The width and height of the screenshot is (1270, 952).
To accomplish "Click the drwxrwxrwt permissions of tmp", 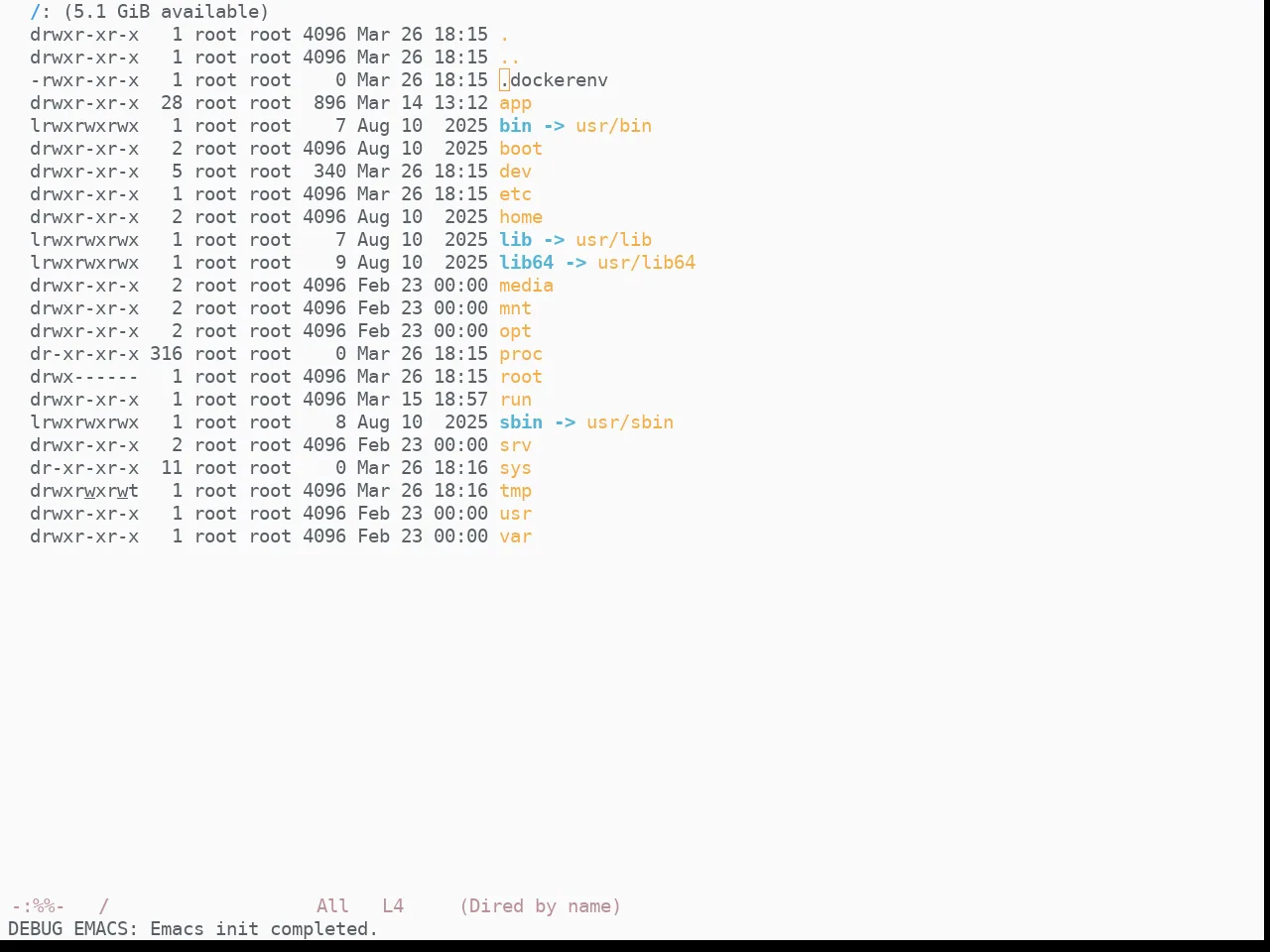I will point(84,491).
